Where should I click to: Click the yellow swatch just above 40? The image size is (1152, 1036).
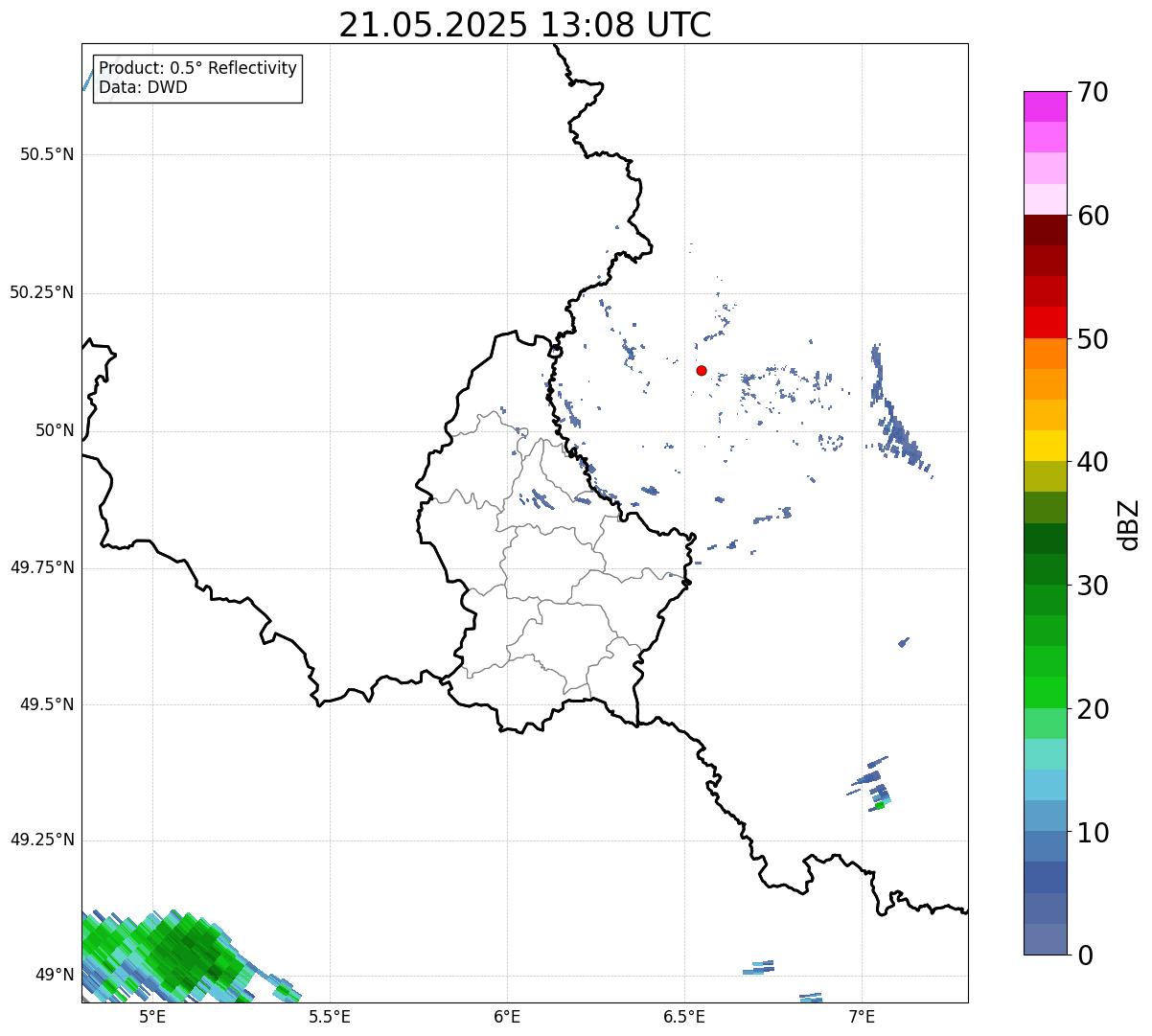coord(1045,446)
